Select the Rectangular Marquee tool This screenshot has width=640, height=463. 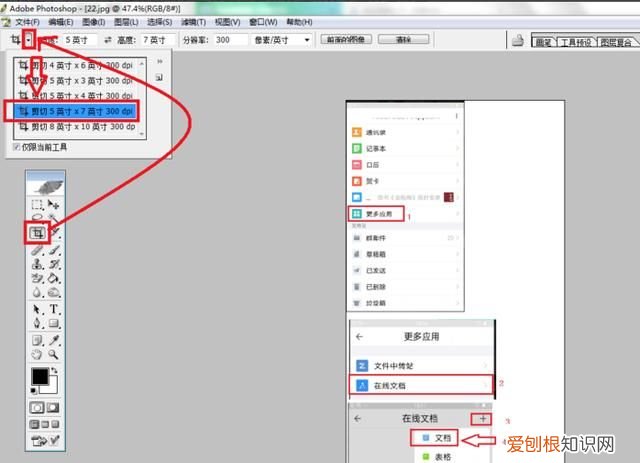point(38,204)
